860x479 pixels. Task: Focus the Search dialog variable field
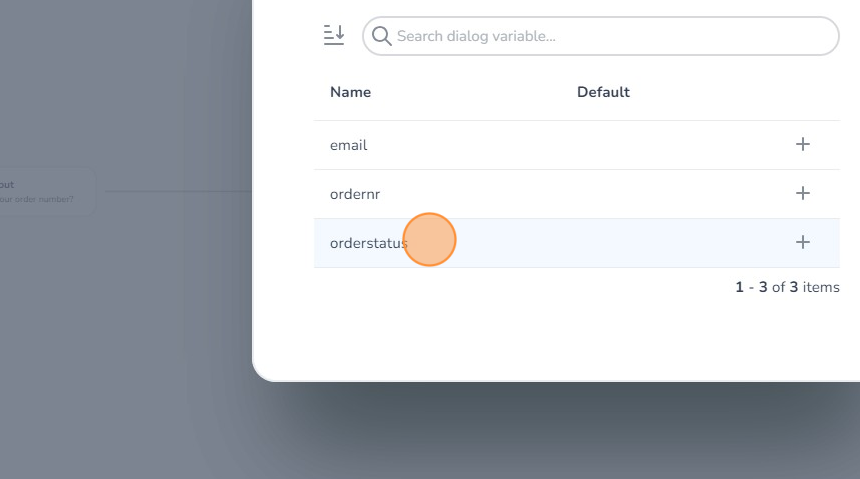610,36
